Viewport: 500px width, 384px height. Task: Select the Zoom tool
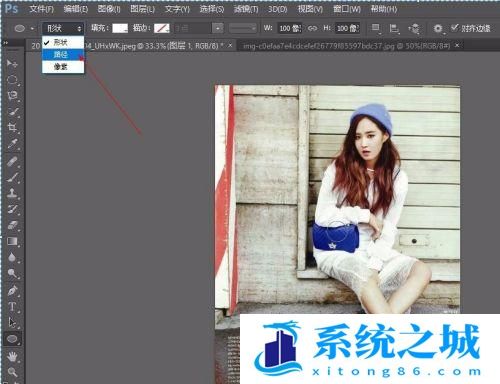pos(12,372)
